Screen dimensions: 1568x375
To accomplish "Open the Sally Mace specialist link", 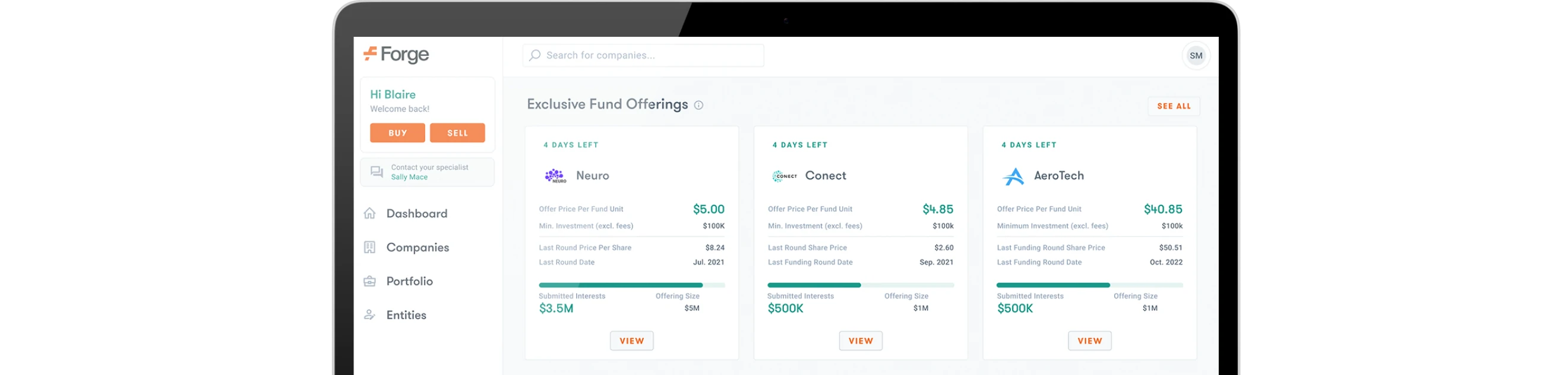I will (x=409, y=177).
